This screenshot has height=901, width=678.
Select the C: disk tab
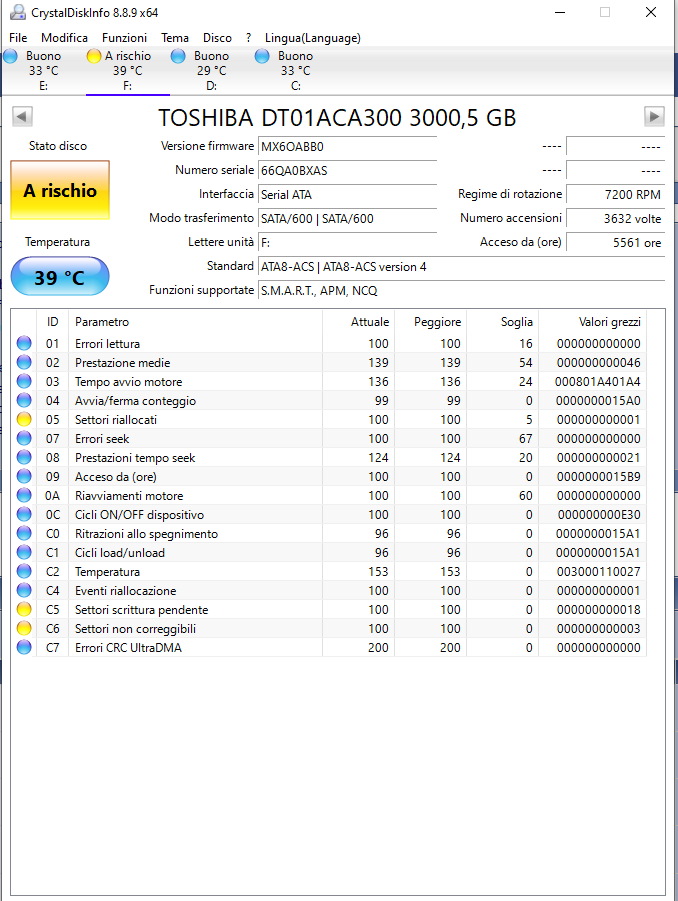tap(295, 71)
